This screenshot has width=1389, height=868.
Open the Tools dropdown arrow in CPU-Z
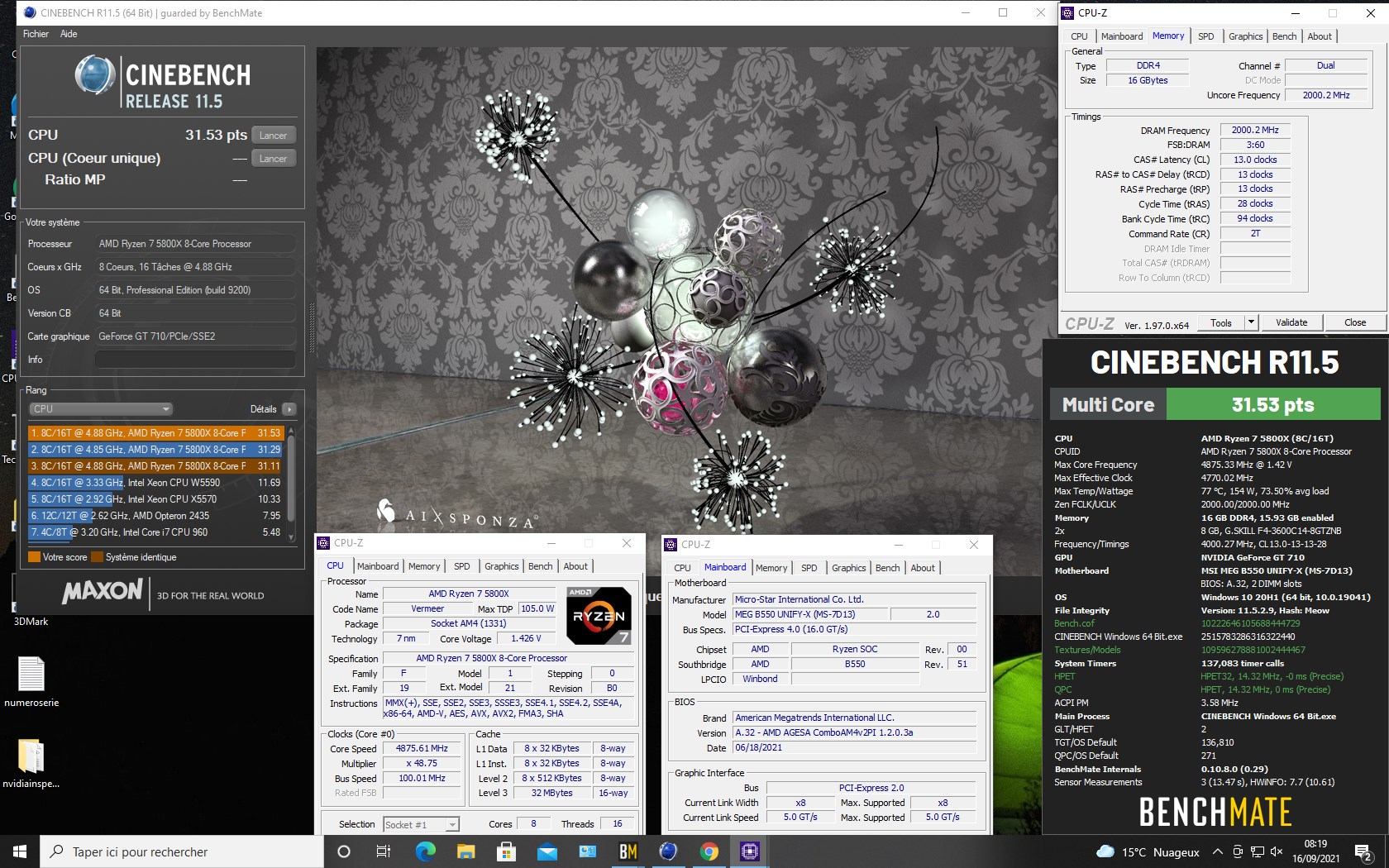pyautogui.click(x=1251, y=322)
